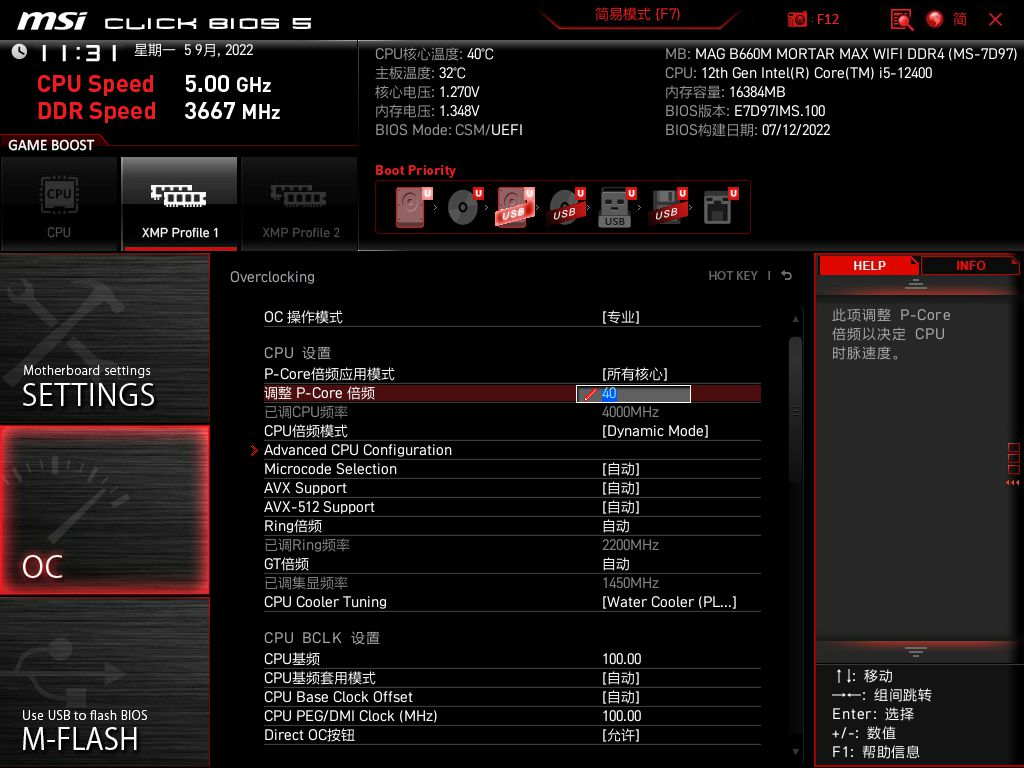
Task: Toggle XMP Profile 1
Action: [180, 204]
